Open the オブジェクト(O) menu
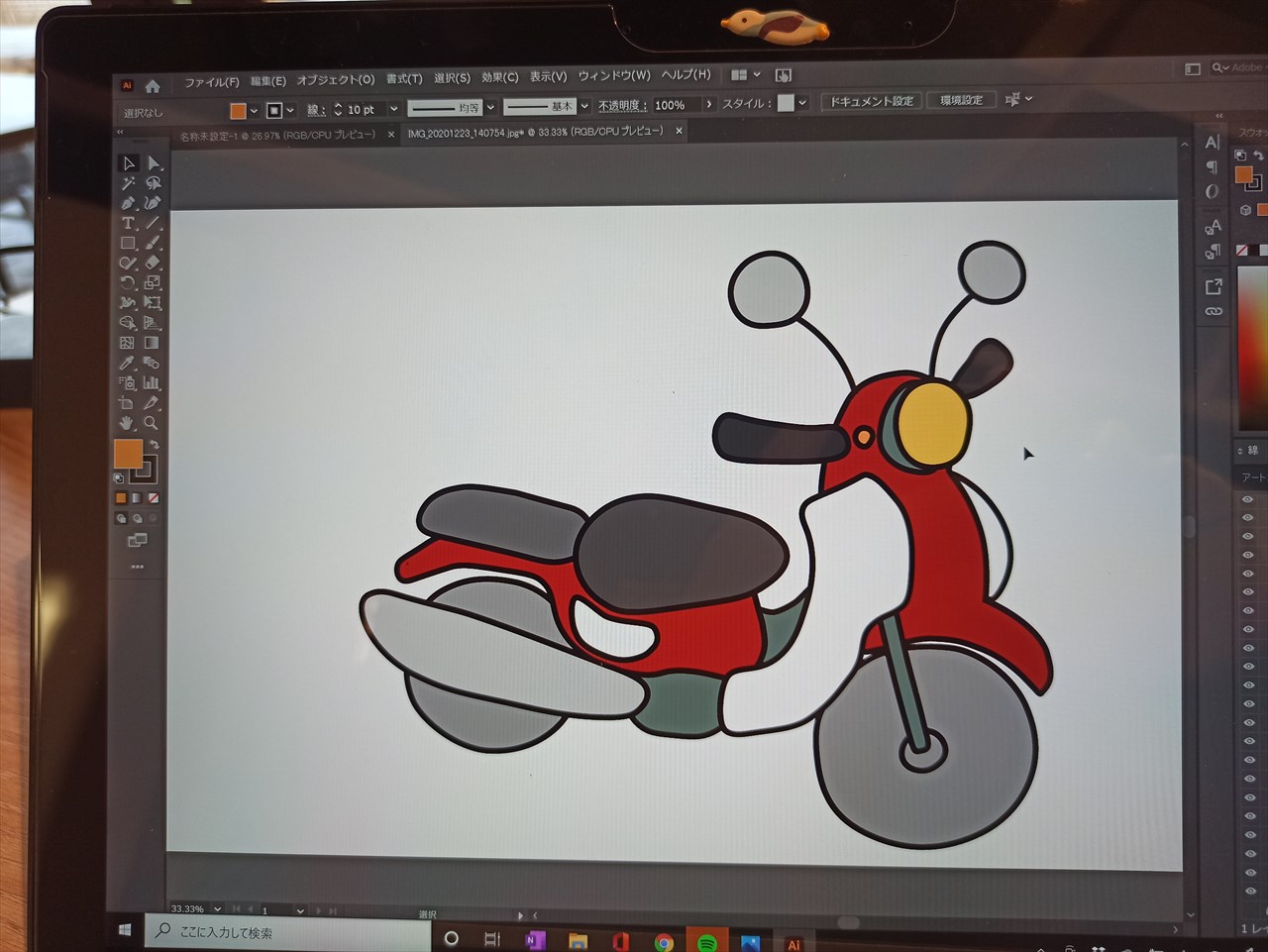This screenshot has height=952, width=1268. pyautogui.click(x=335, y=80)
